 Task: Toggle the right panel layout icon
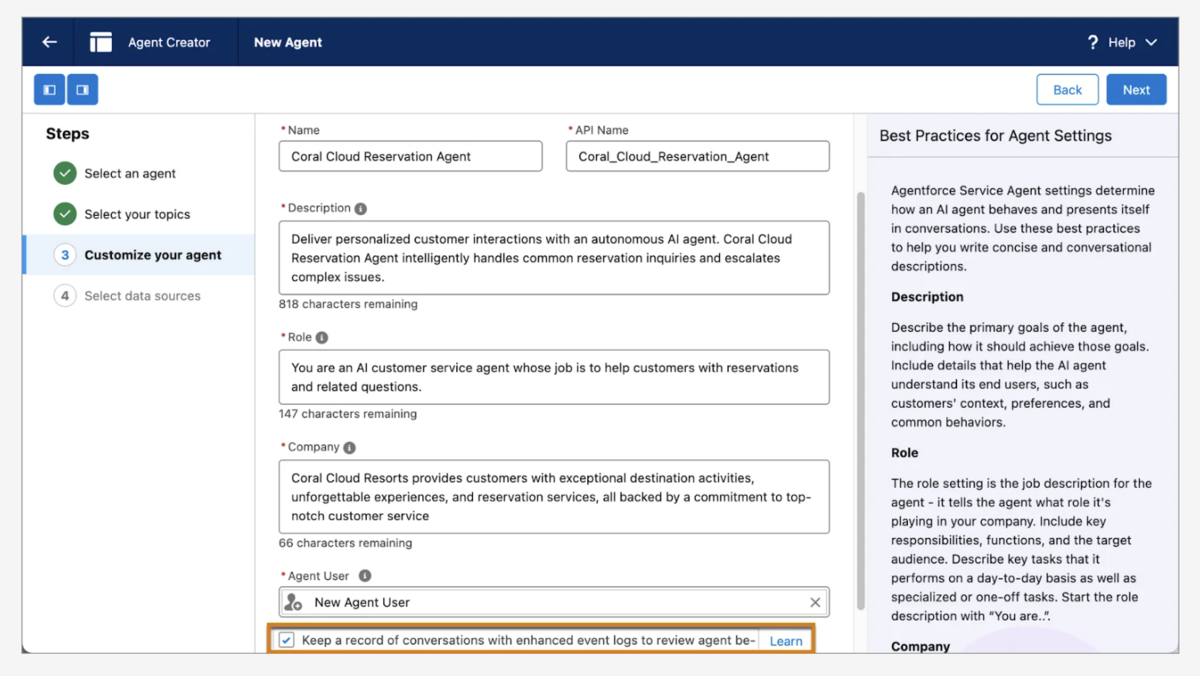point(82,90)
